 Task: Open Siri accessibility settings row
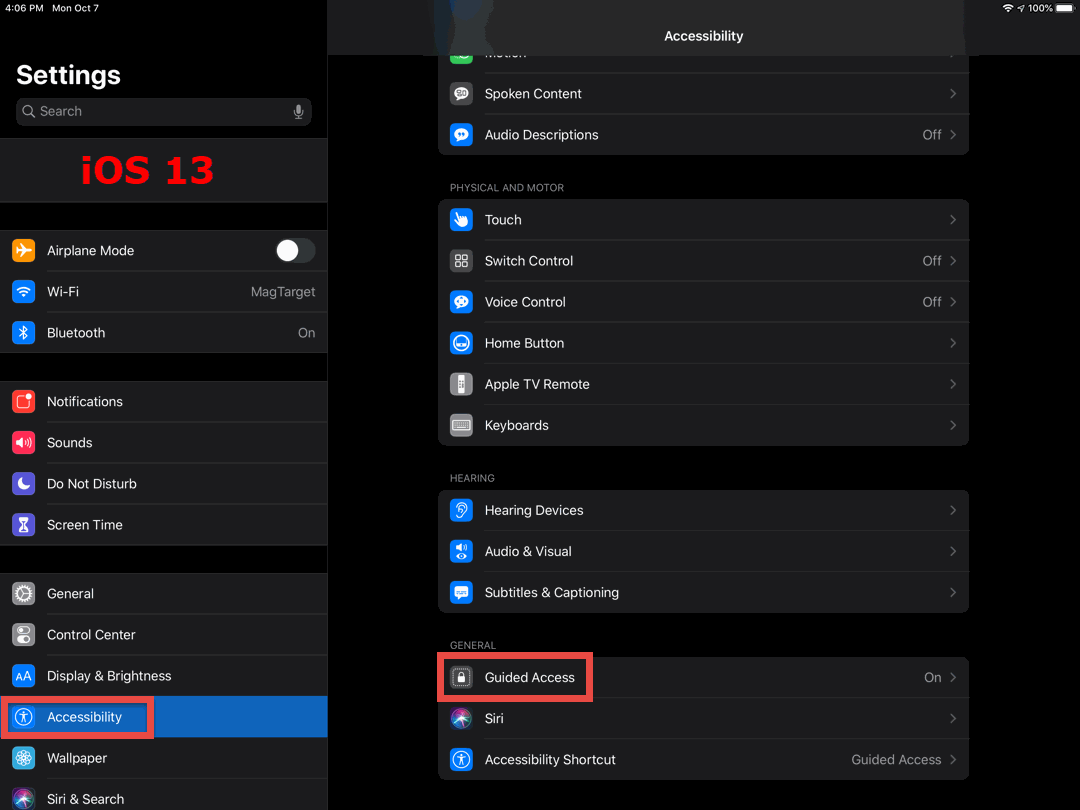pos(703,718)
